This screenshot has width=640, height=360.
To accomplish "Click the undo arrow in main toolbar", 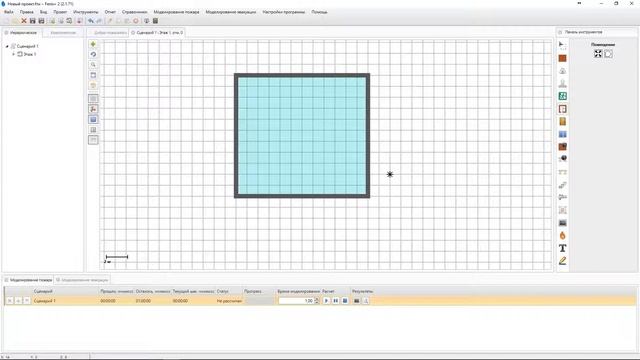I will pyautogui.click(x=91, y=21).
